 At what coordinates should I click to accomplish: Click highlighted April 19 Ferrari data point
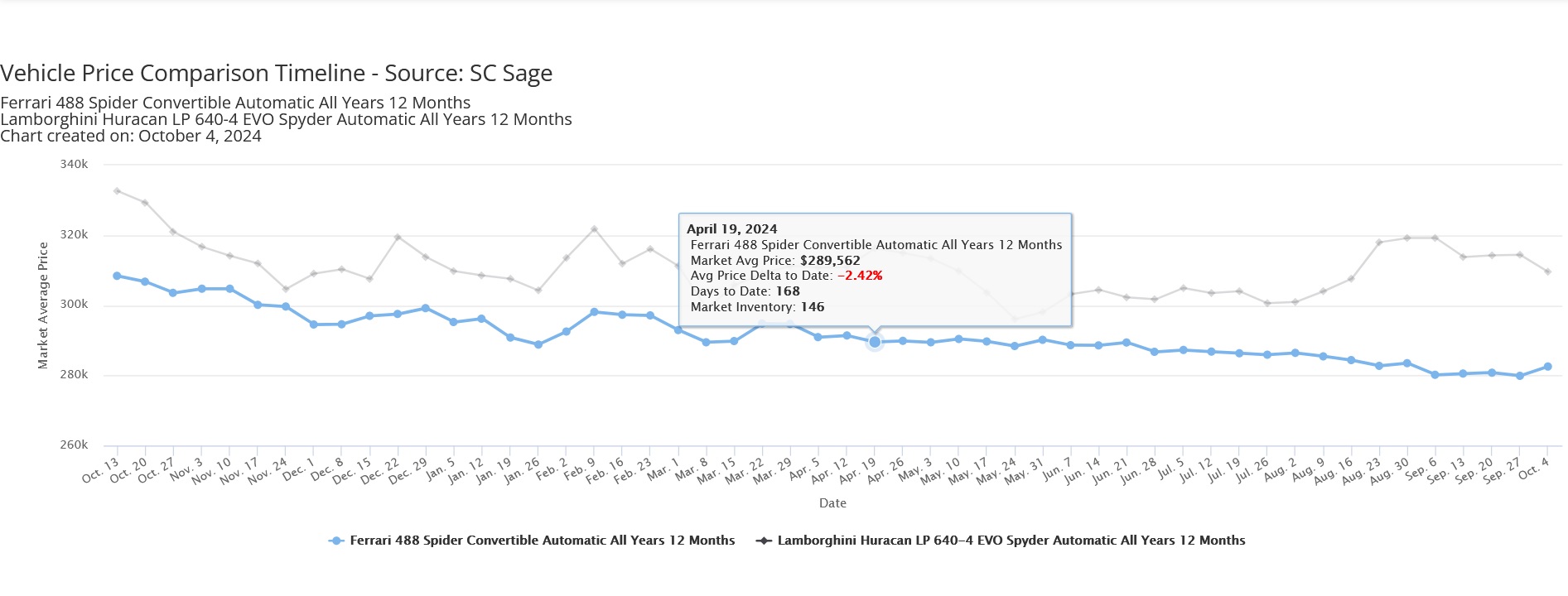click(x=875, y=342)
